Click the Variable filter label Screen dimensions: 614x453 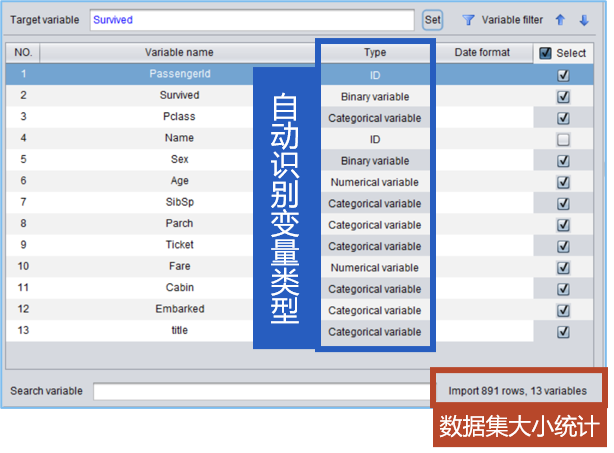click(x=512, y=20)
